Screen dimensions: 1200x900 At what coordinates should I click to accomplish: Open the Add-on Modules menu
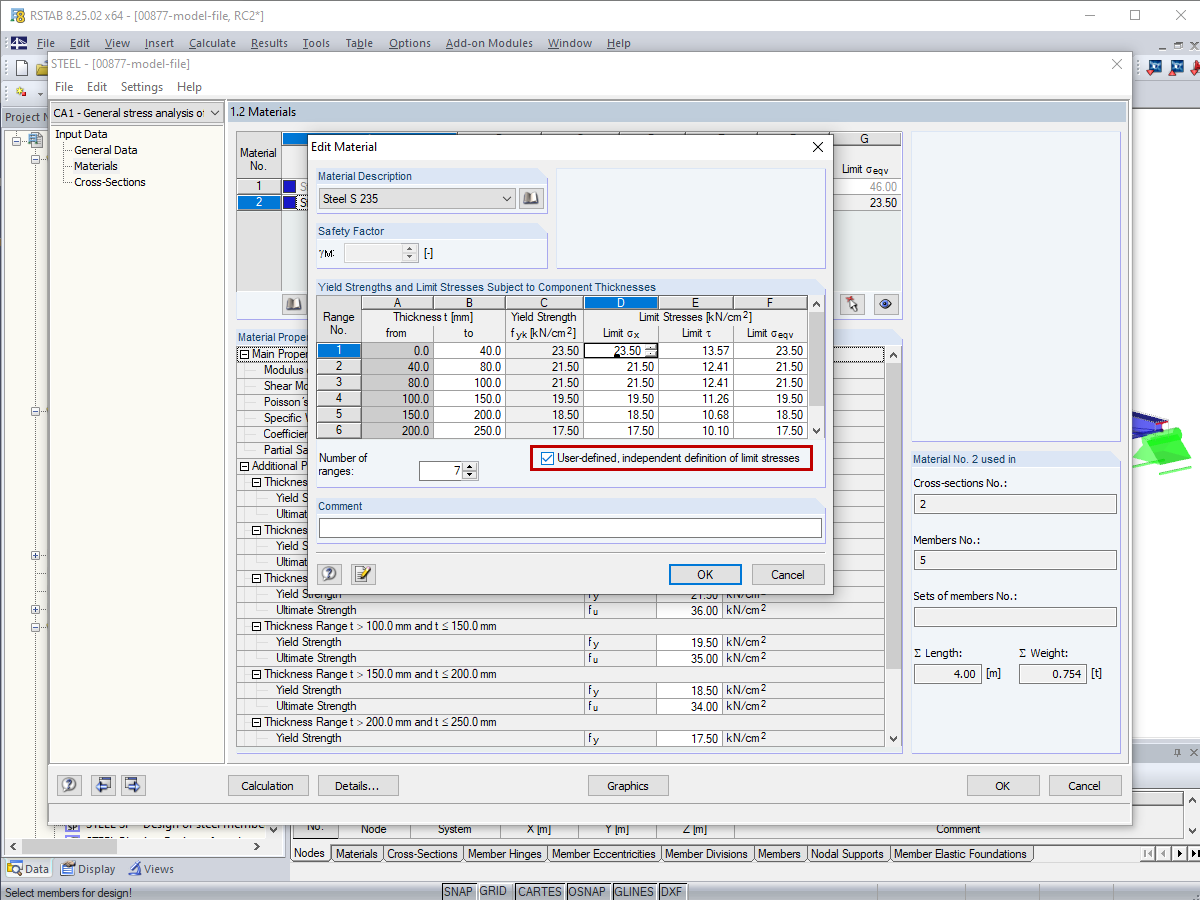(x=490, y=43)
